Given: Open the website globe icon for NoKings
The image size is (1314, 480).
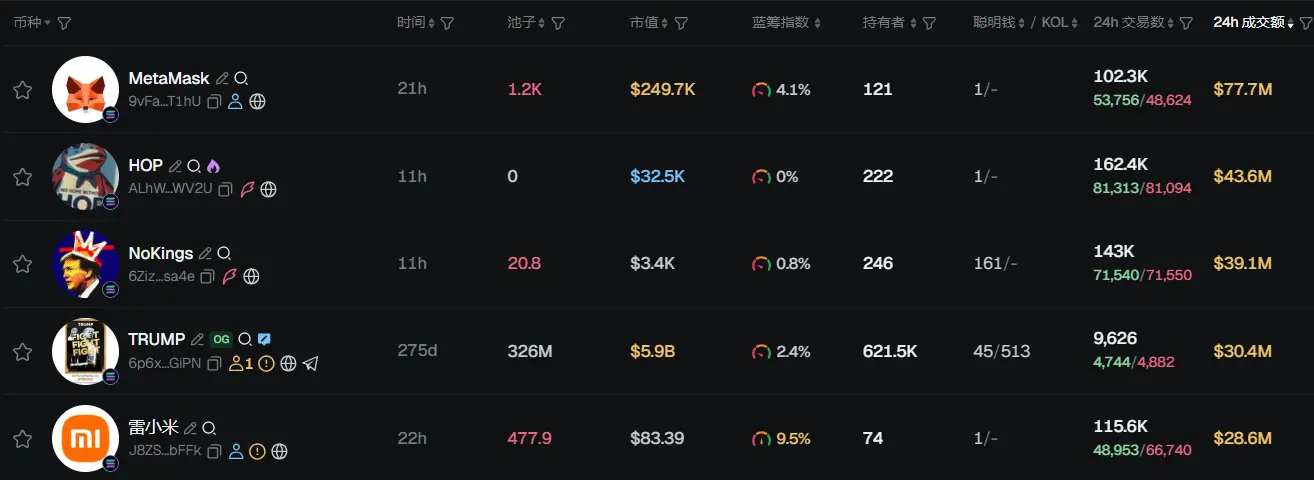Looking at the screenshot, I should pos(251,276).
